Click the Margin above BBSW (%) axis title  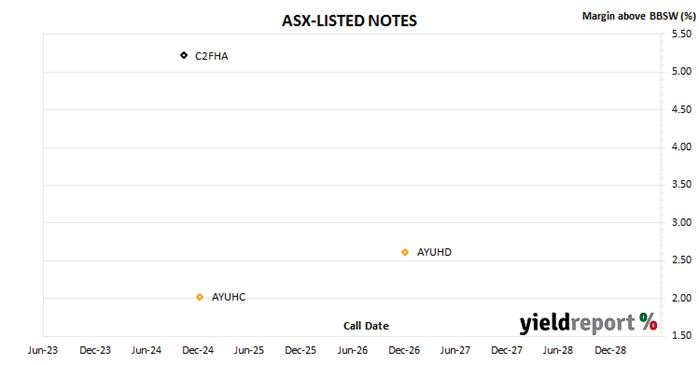(x=638, y=16)
